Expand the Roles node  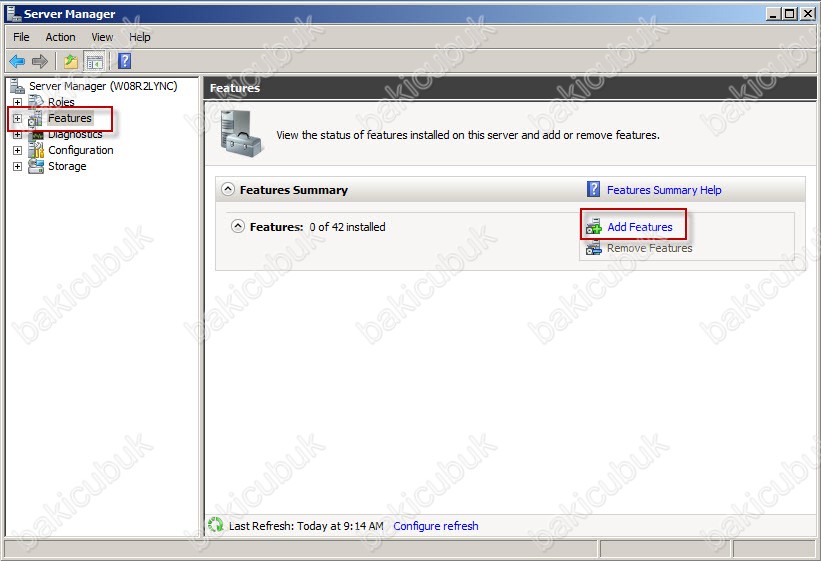[17, 102]
